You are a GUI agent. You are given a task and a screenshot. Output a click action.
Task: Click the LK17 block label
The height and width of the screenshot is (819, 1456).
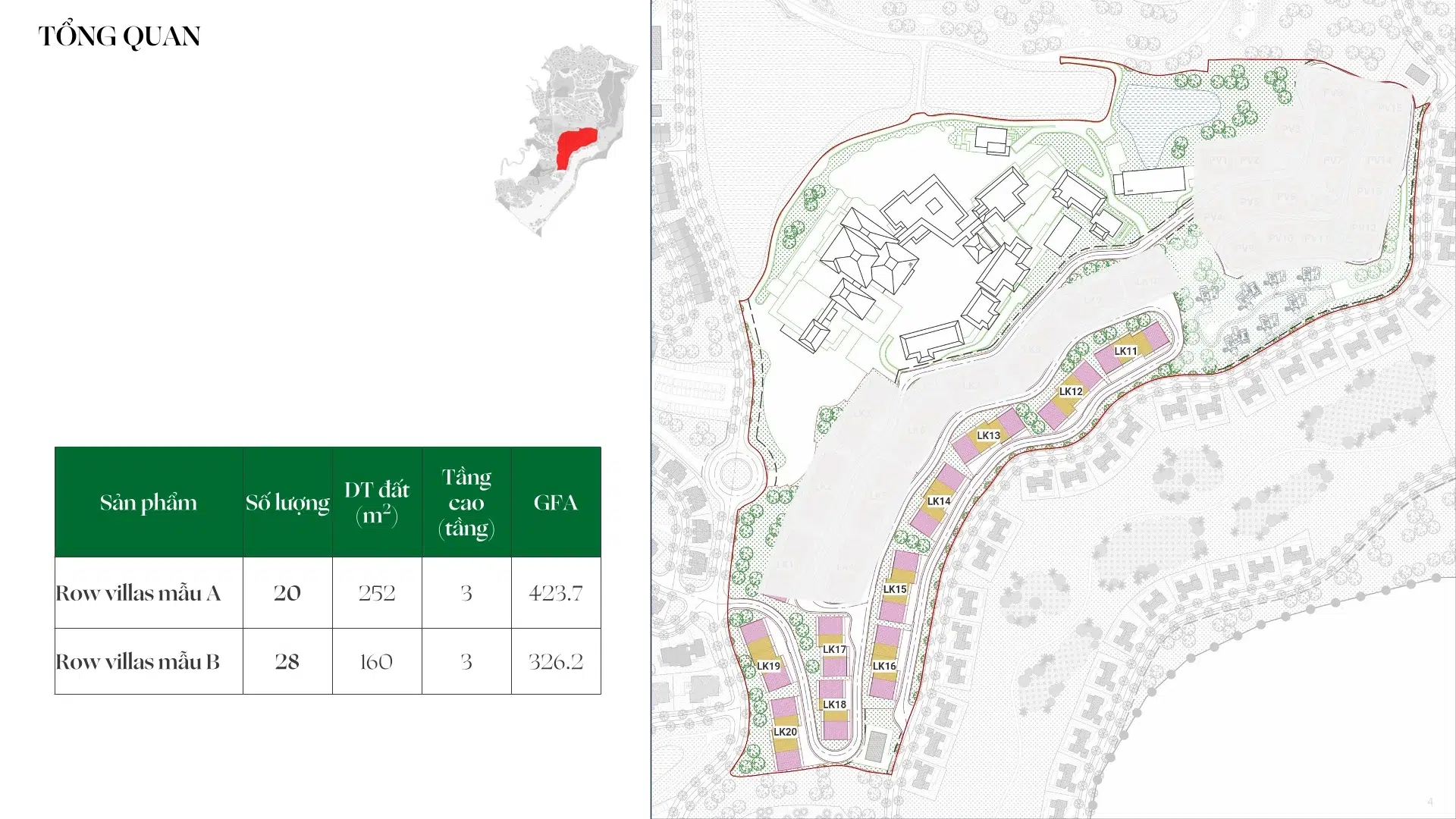(834, 649)
